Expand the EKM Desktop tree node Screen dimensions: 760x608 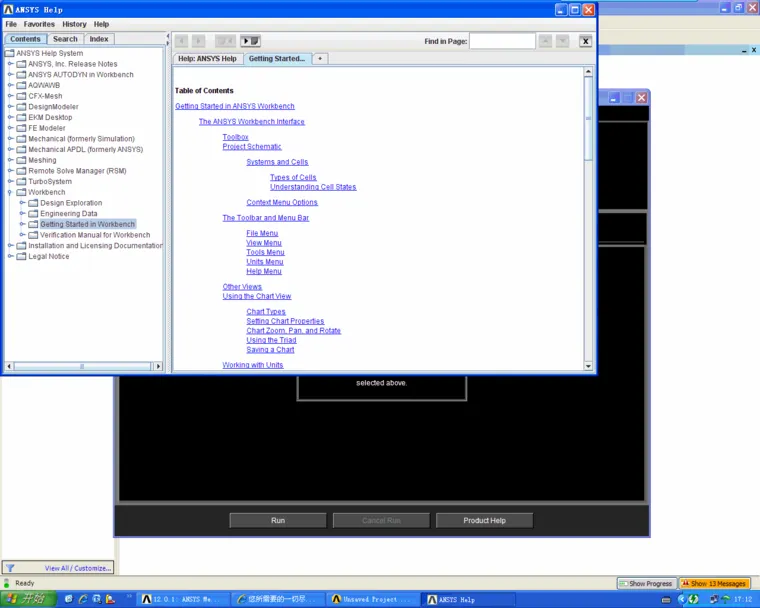tap(10, 117)
